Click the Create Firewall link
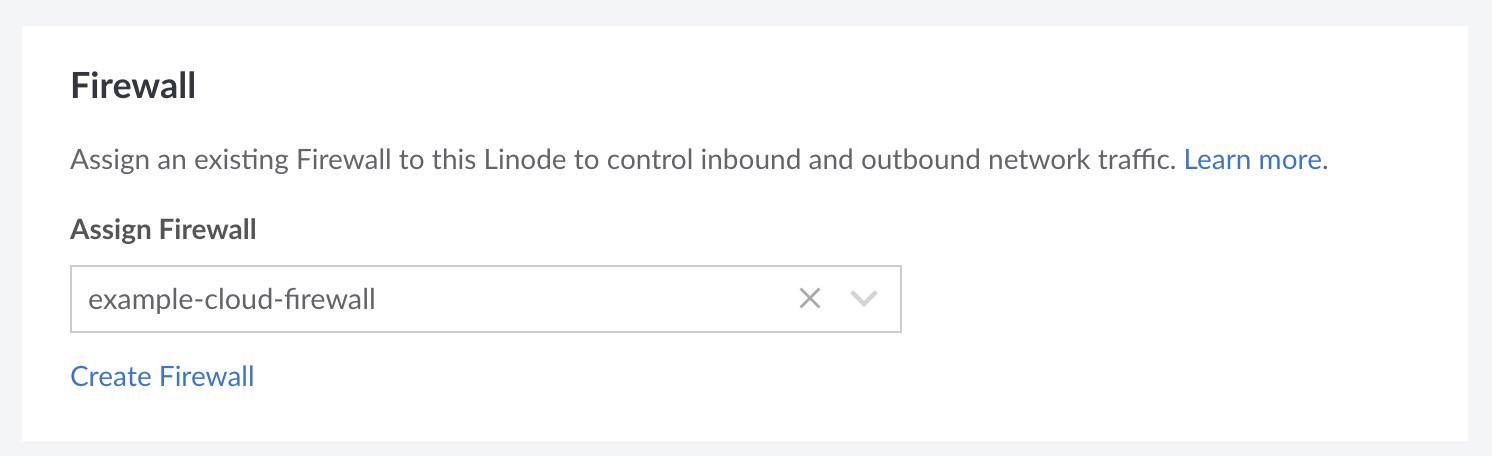Image resolution: width=1492 pixels, height=456 pixels. click(x=162, y=377)
